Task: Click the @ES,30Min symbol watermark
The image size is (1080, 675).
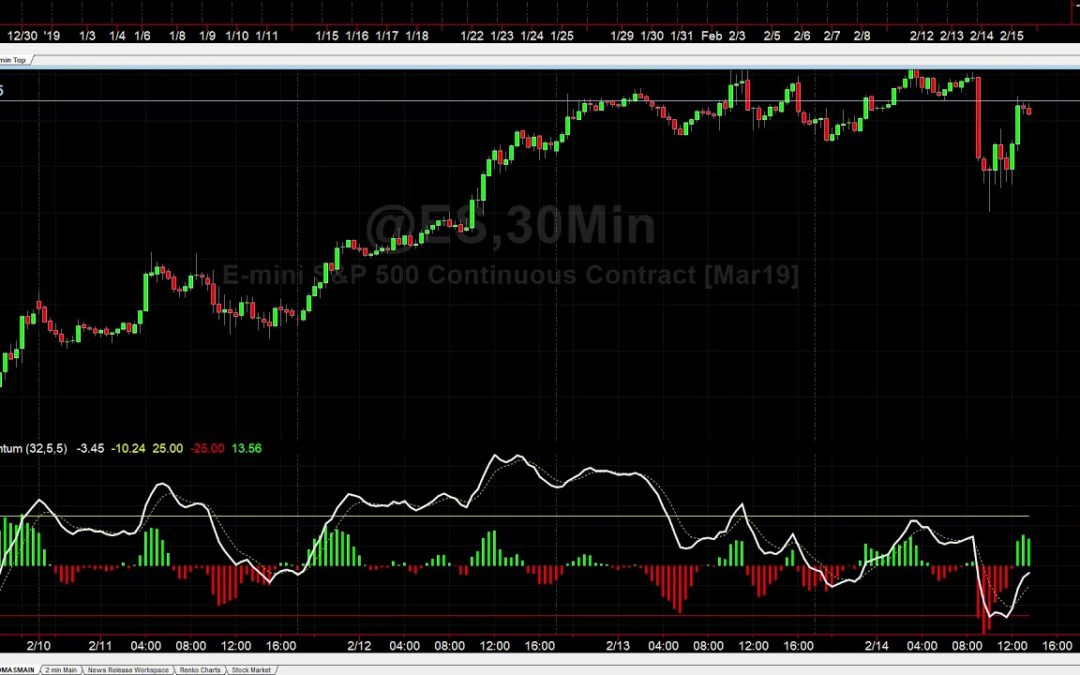Action: (x=510, y=225)
